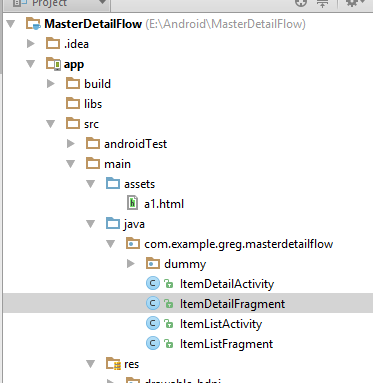373x383 pixels.
Task: Click the androidTest folder icon
Action: pyautogui.click(x=93, y=144)
